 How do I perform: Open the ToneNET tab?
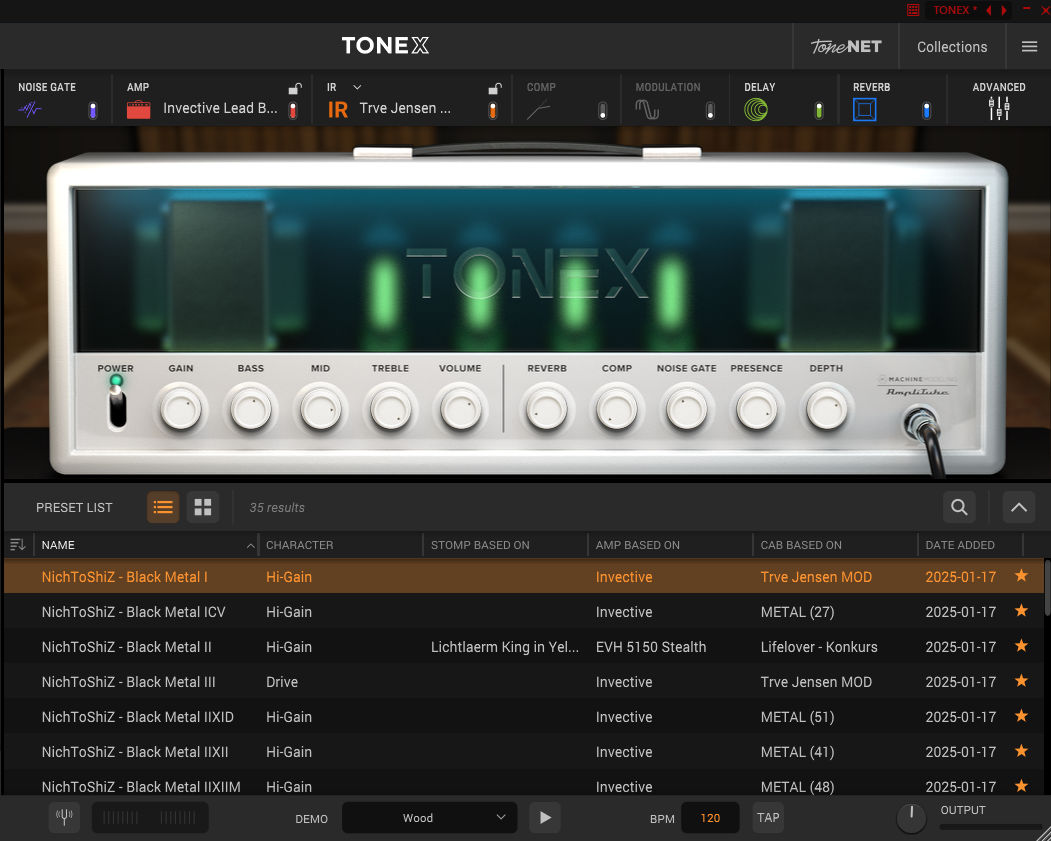846,46
